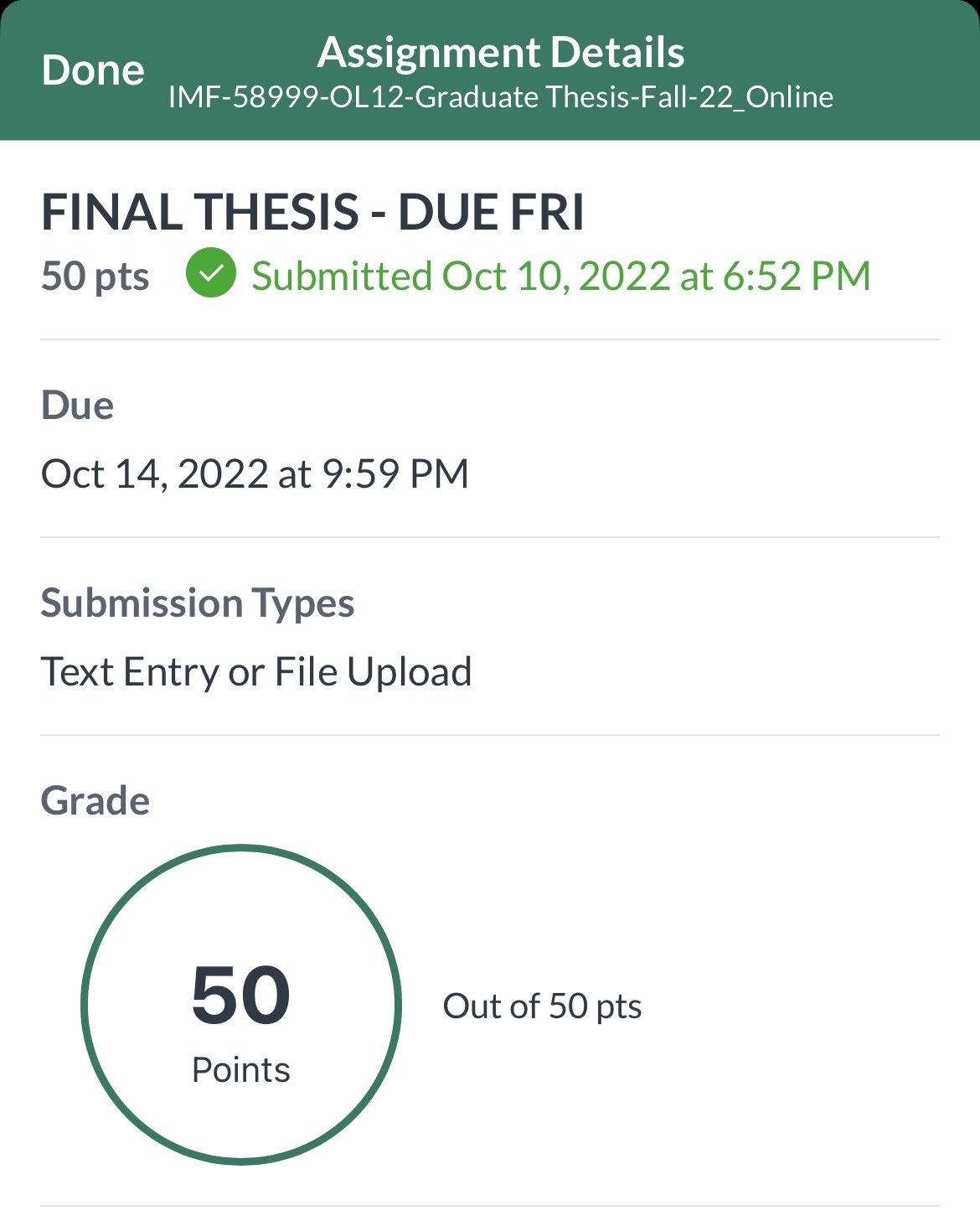
Task: Select the Assignment Details header title
Action: [501, 52]
